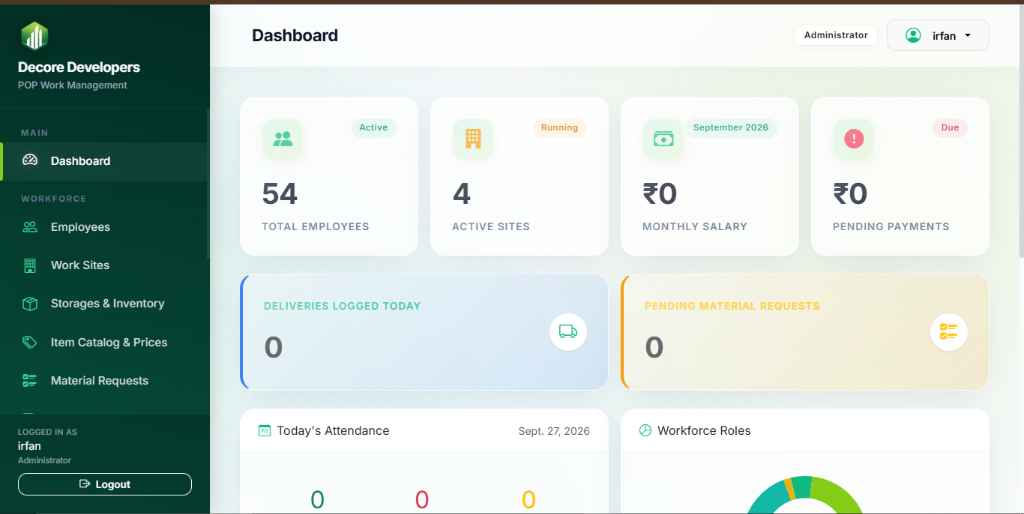Viewport: 1024px width, 514px height.
Task: Click the ₹0 monthly salary value
Action: tap(660, 194)
